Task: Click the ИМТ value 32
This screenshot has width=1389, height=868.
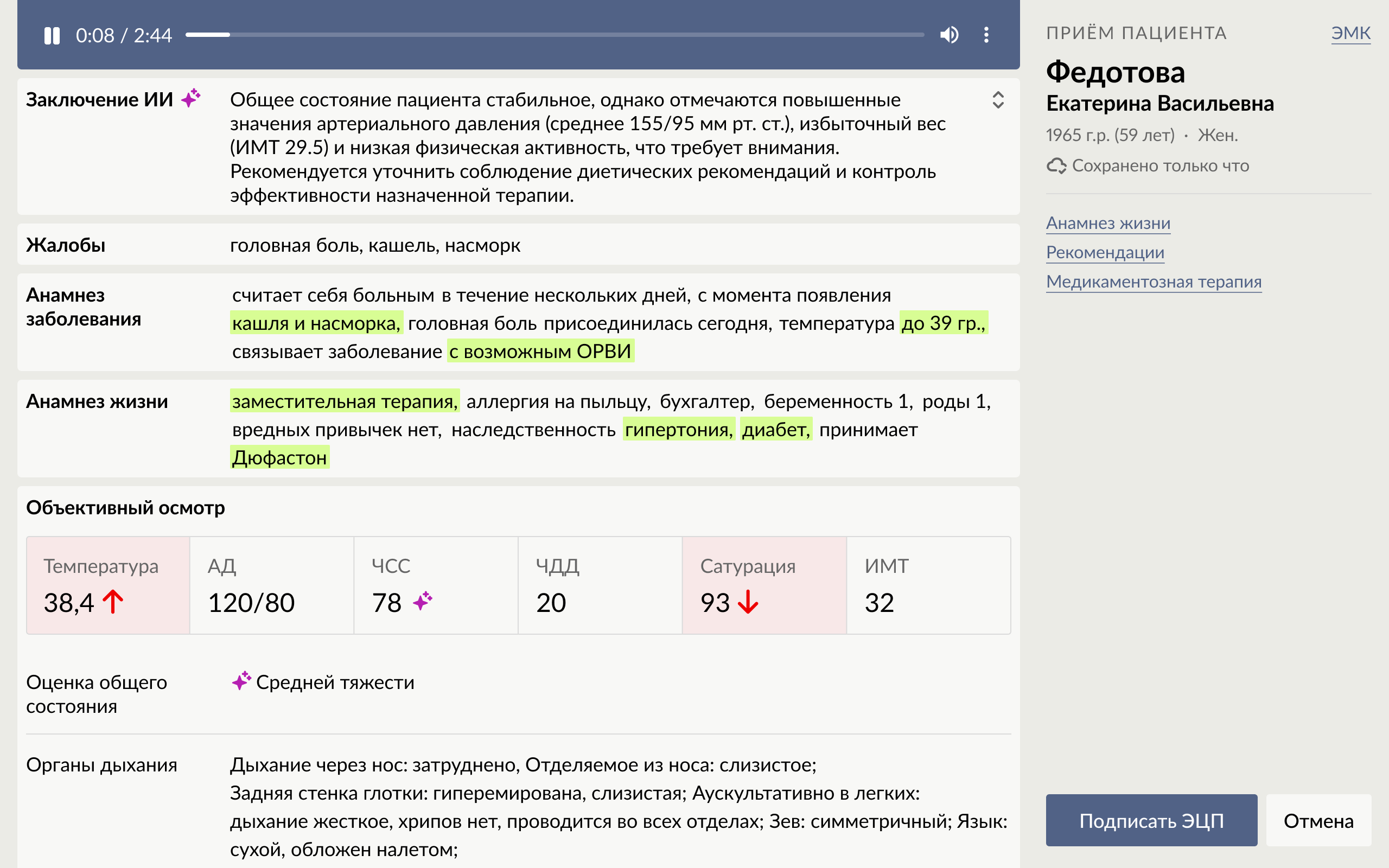Action: point(880,603)
